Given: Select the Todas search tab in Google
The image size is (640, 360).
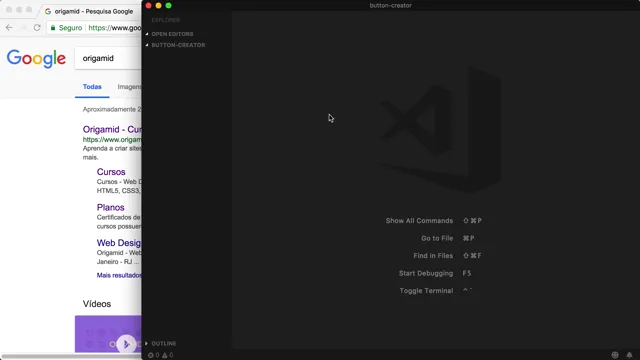Looking at the screenshot, I should [92, 87].
